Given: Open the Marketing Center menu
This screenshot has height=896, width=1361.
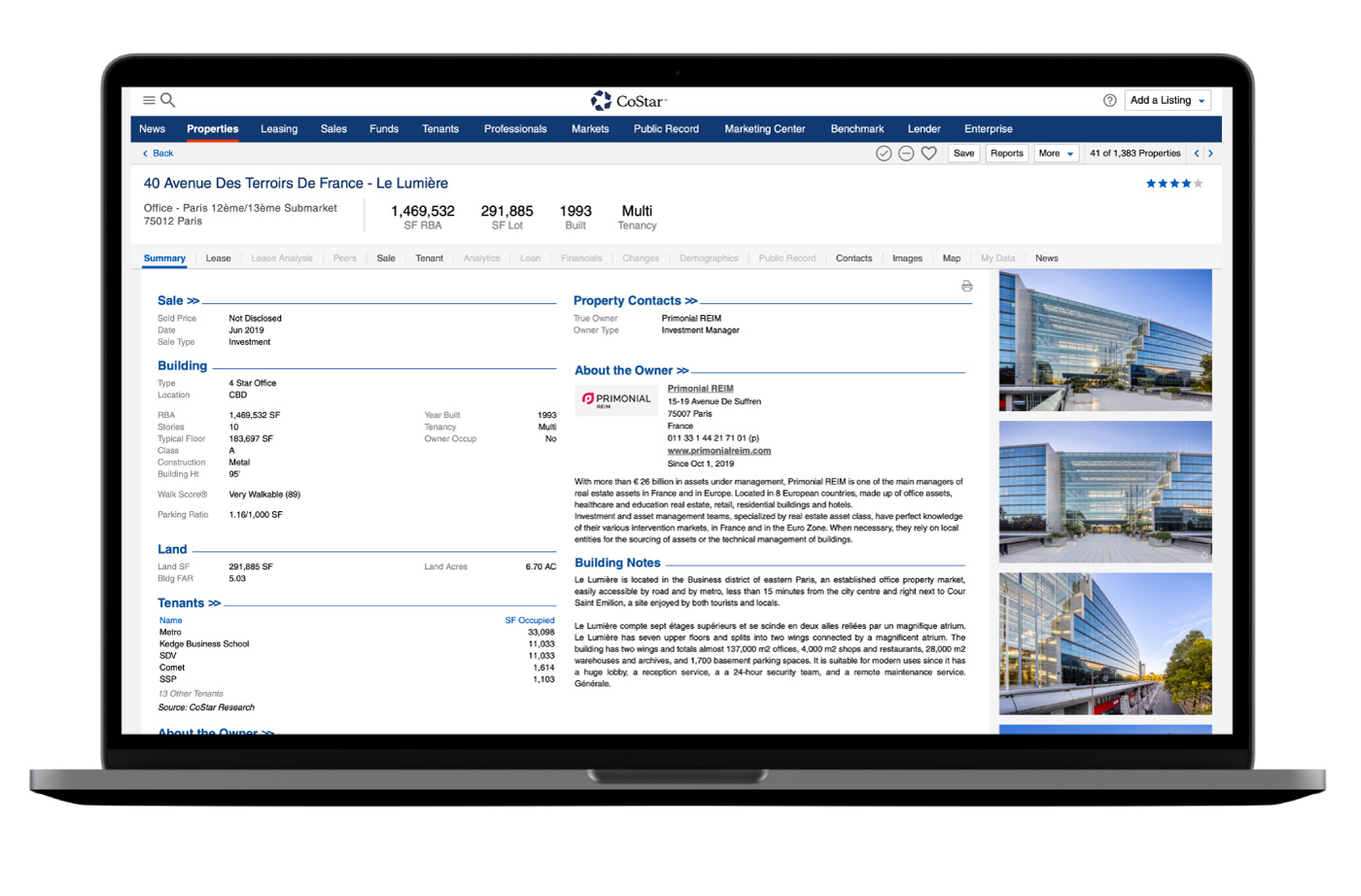Looking at the screenshot, I should (x=765, y=129).
